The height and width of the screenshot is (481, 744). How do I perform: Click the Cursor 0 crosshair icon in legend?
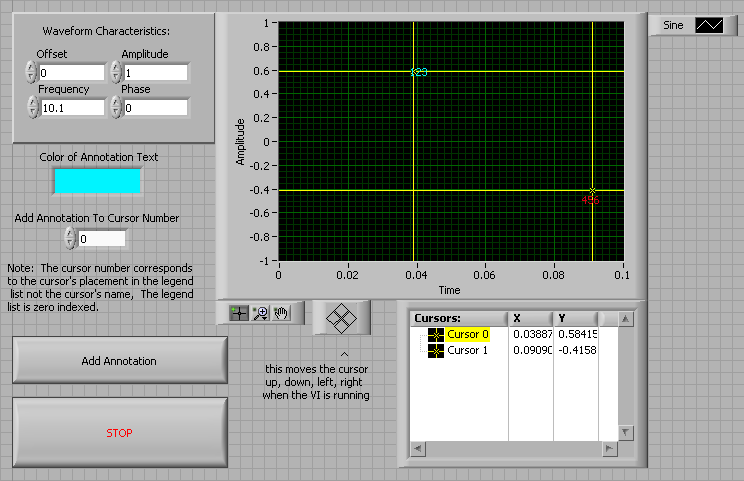click(436, 334)
